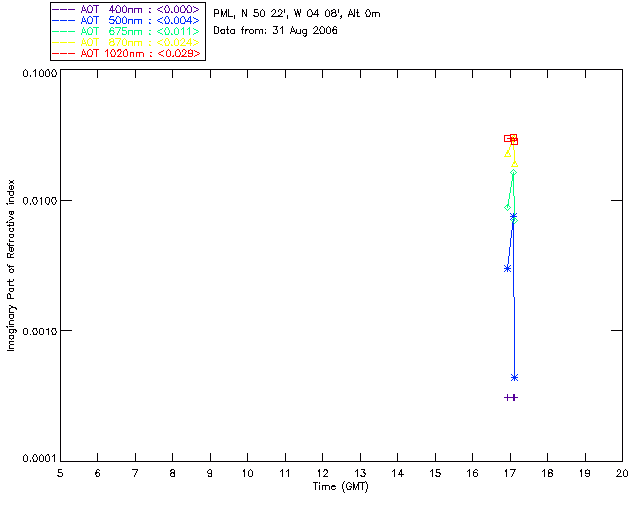Click the lower yellow triangle data point
Viewport: 640px width, 512px height.
(514, 164)
